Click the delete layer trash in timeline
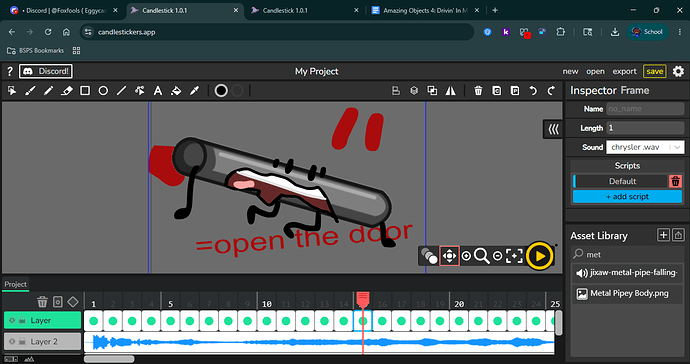The width and height of the screenshot is (690, 364). coord(42,302)
